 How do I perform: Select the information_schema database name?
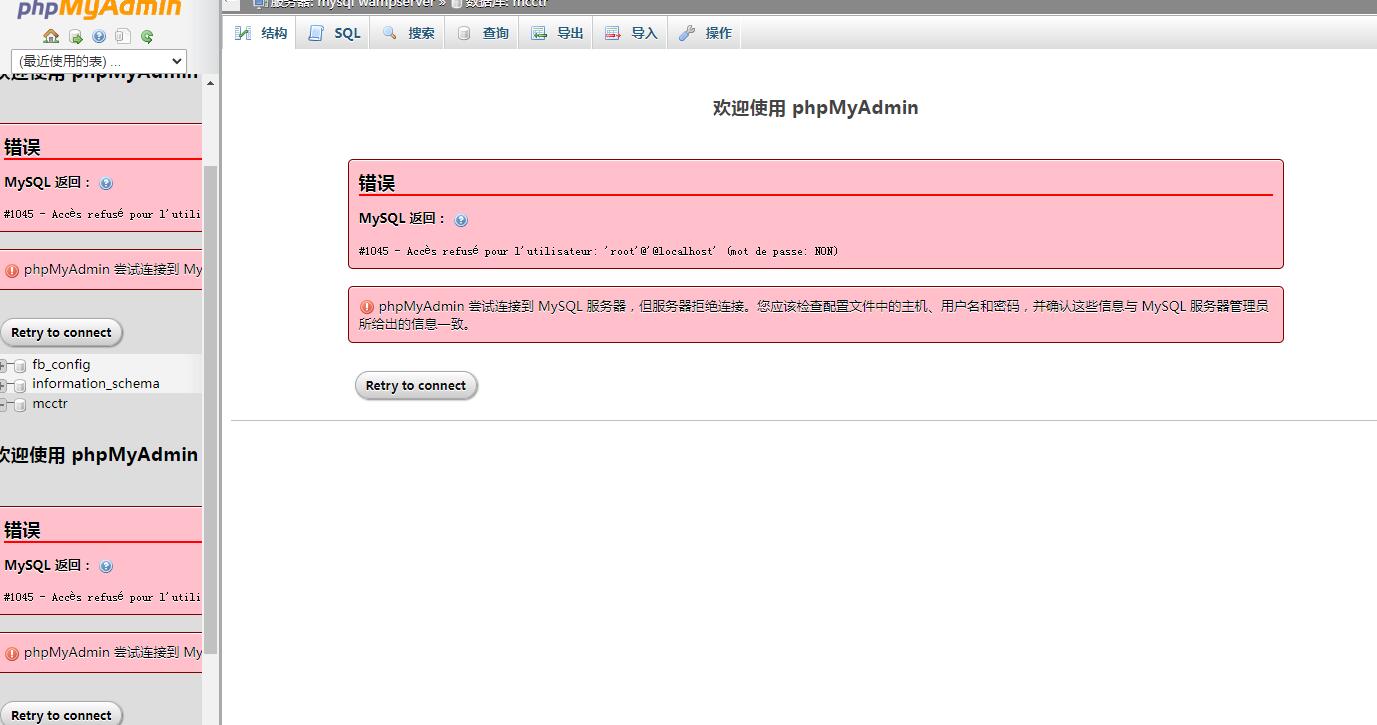point(96,384)
